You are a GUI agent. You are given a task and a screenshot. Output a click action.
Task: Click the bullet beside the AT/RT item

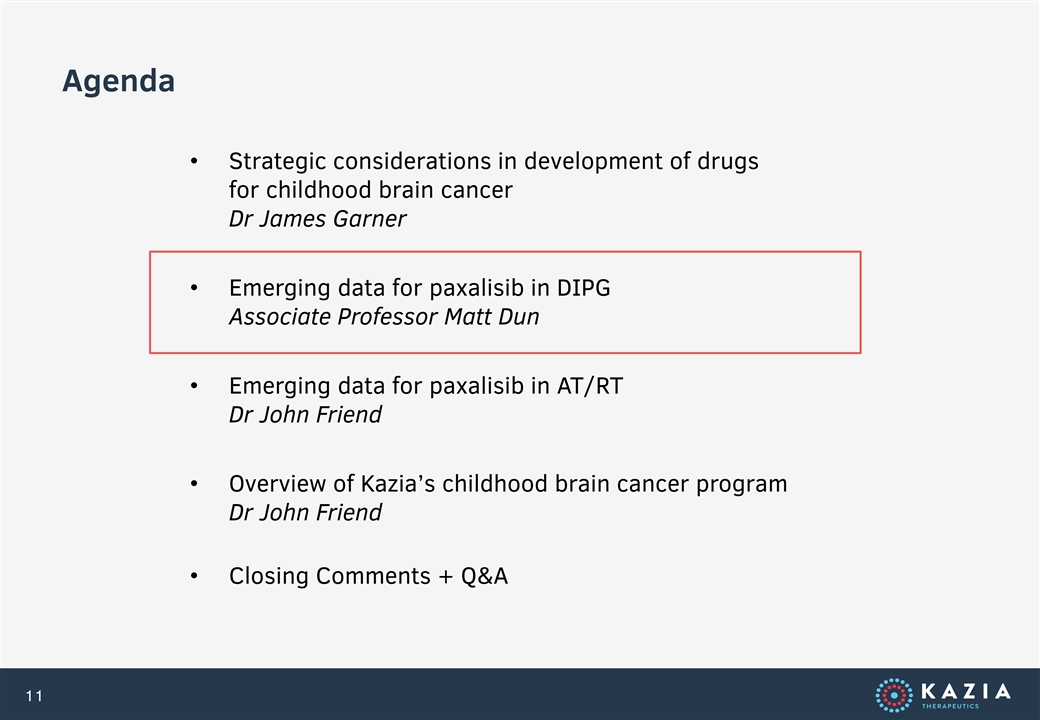[x=194, y=386]
